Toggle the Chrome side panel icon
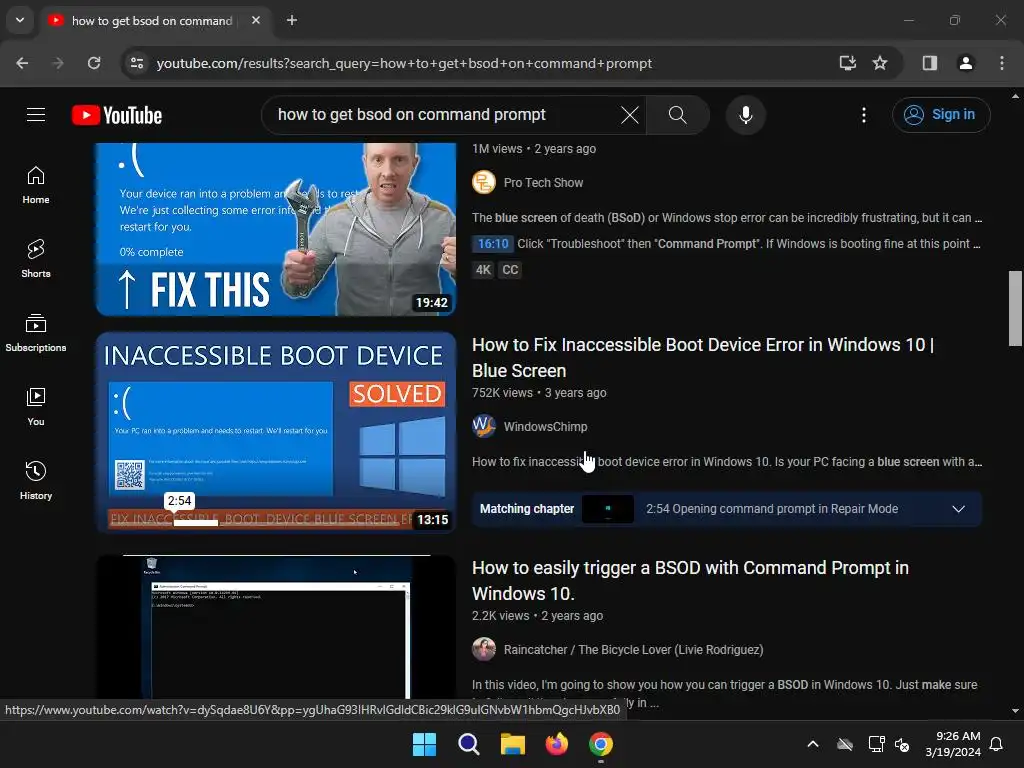The width and height of the screenshot is (1024, 768). click(929, 63)
